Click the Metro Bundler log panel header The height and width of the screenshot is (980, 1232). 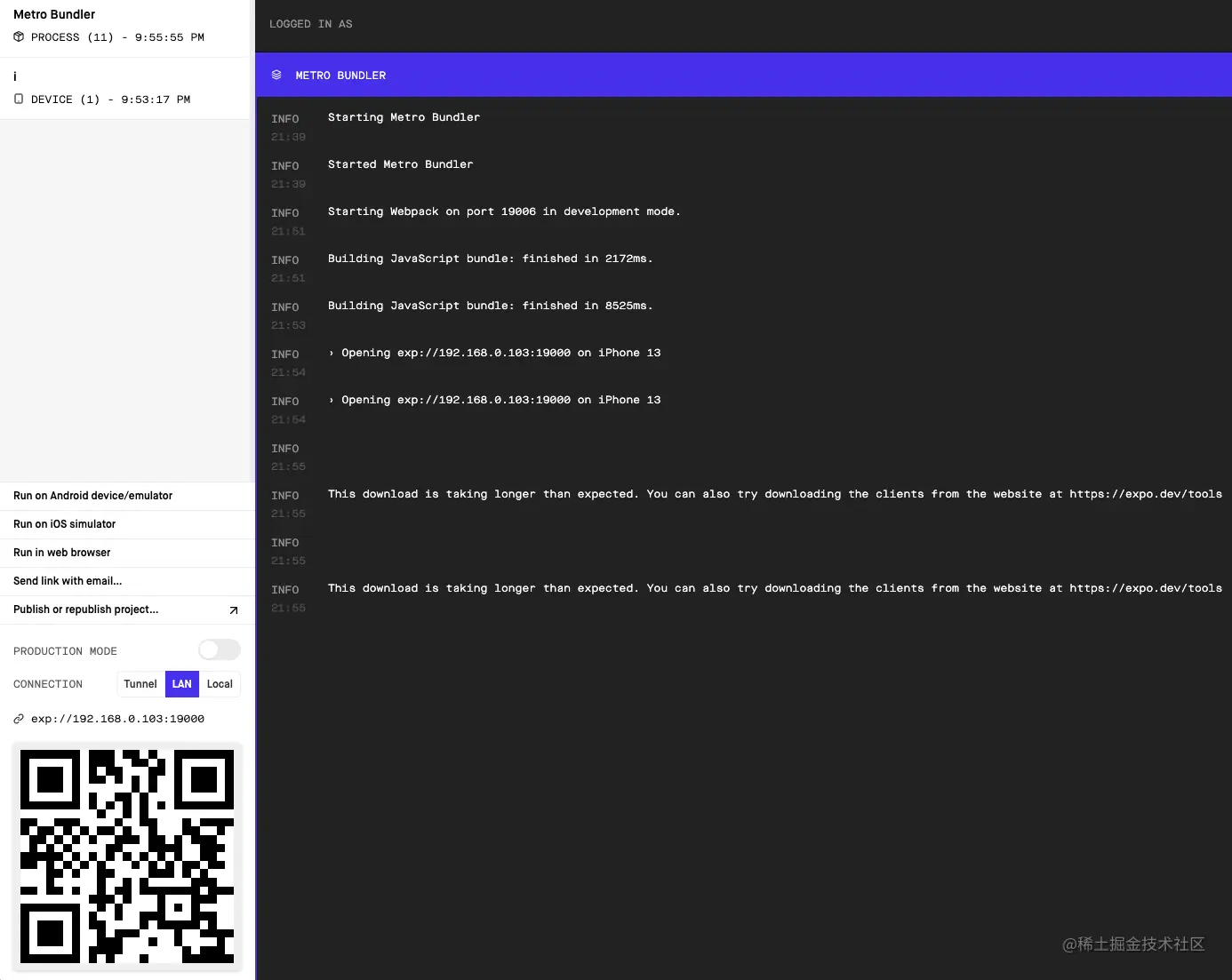743,76
